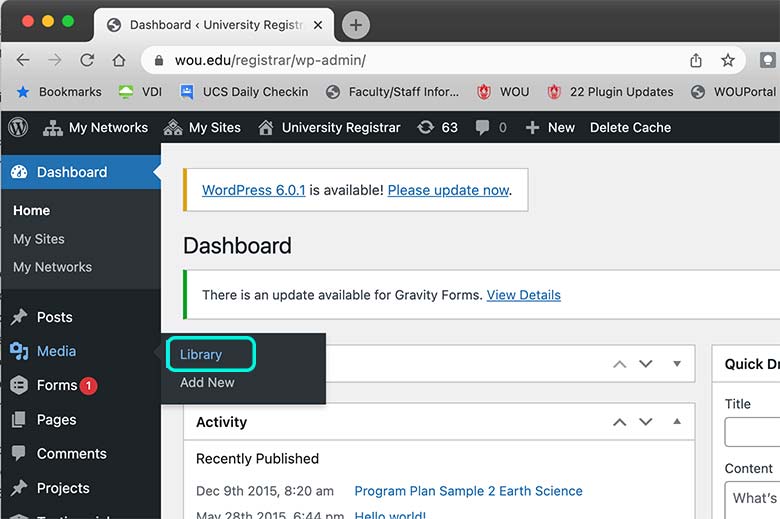Click the Quick Draft Content box

[752, 500]
